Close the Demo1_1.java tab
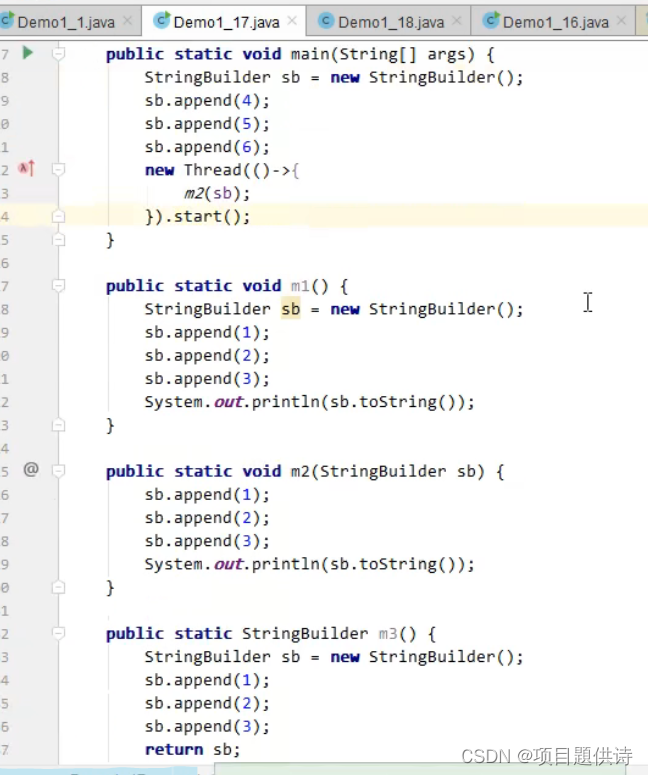This screenshot has height=775, width=648. pos(128,21)
